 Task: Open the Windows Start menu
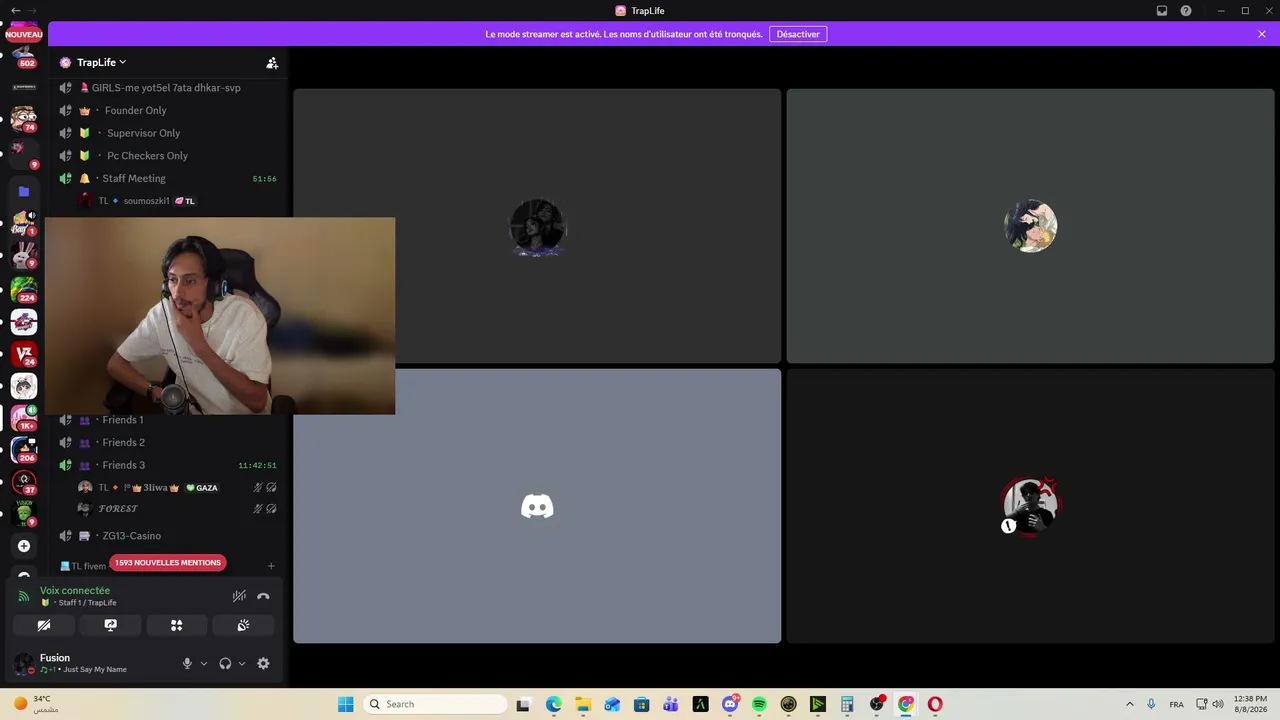[346, 704]
